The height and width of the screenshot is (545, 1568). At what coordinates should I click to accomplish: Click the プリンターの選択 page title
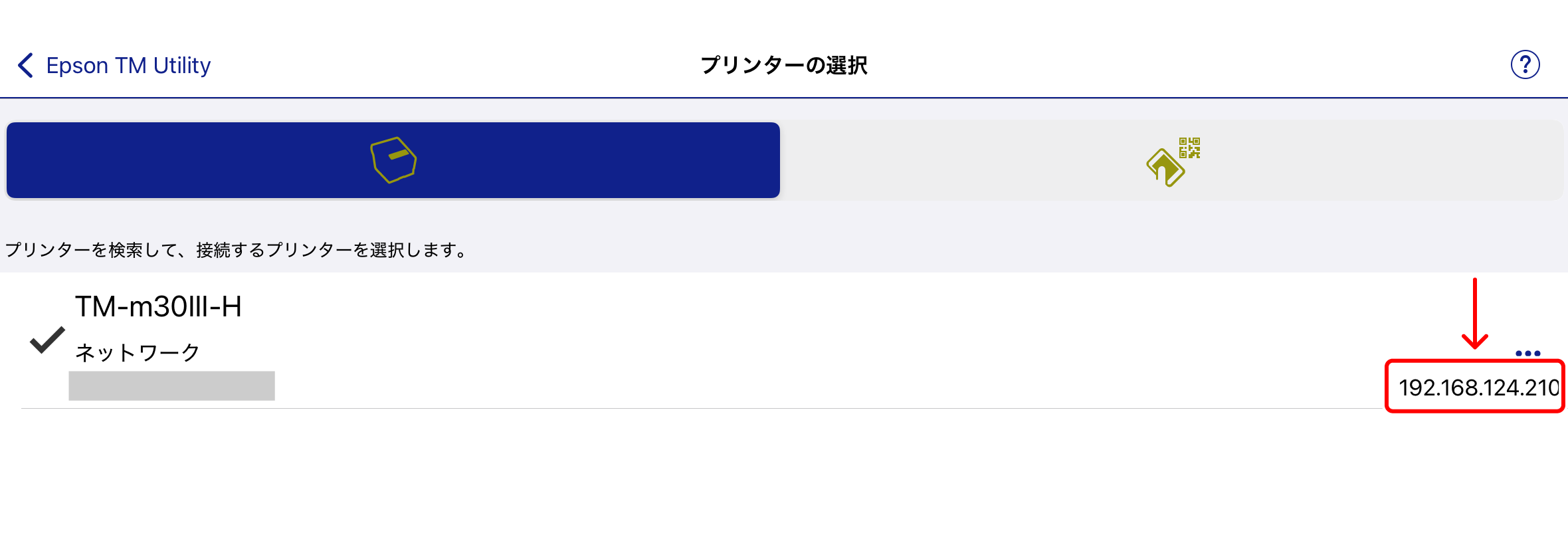point(784,65)
